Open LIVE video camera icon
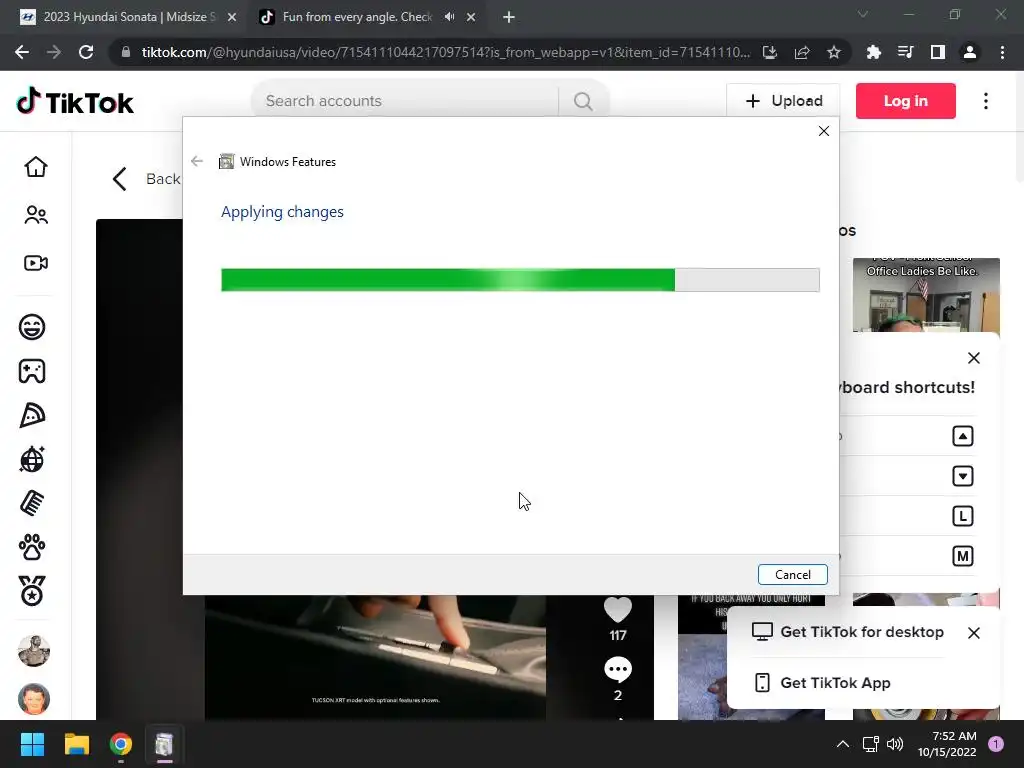 pos(36,263)
